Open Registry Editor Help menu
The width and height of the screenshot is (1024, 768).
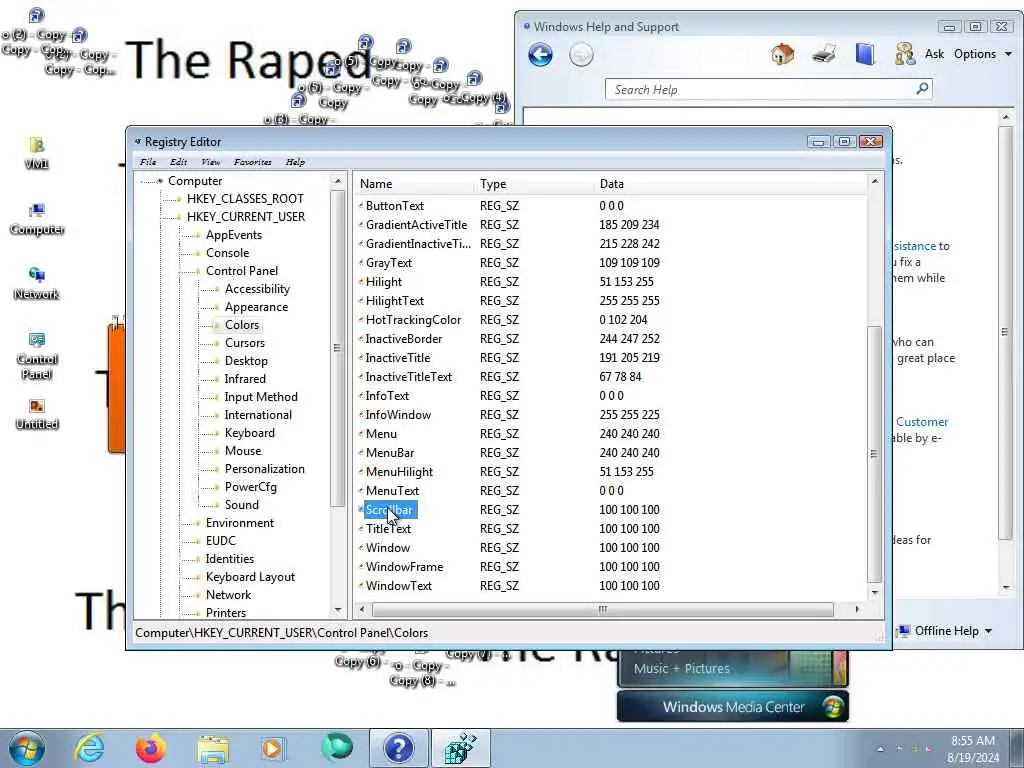(295, 162)
